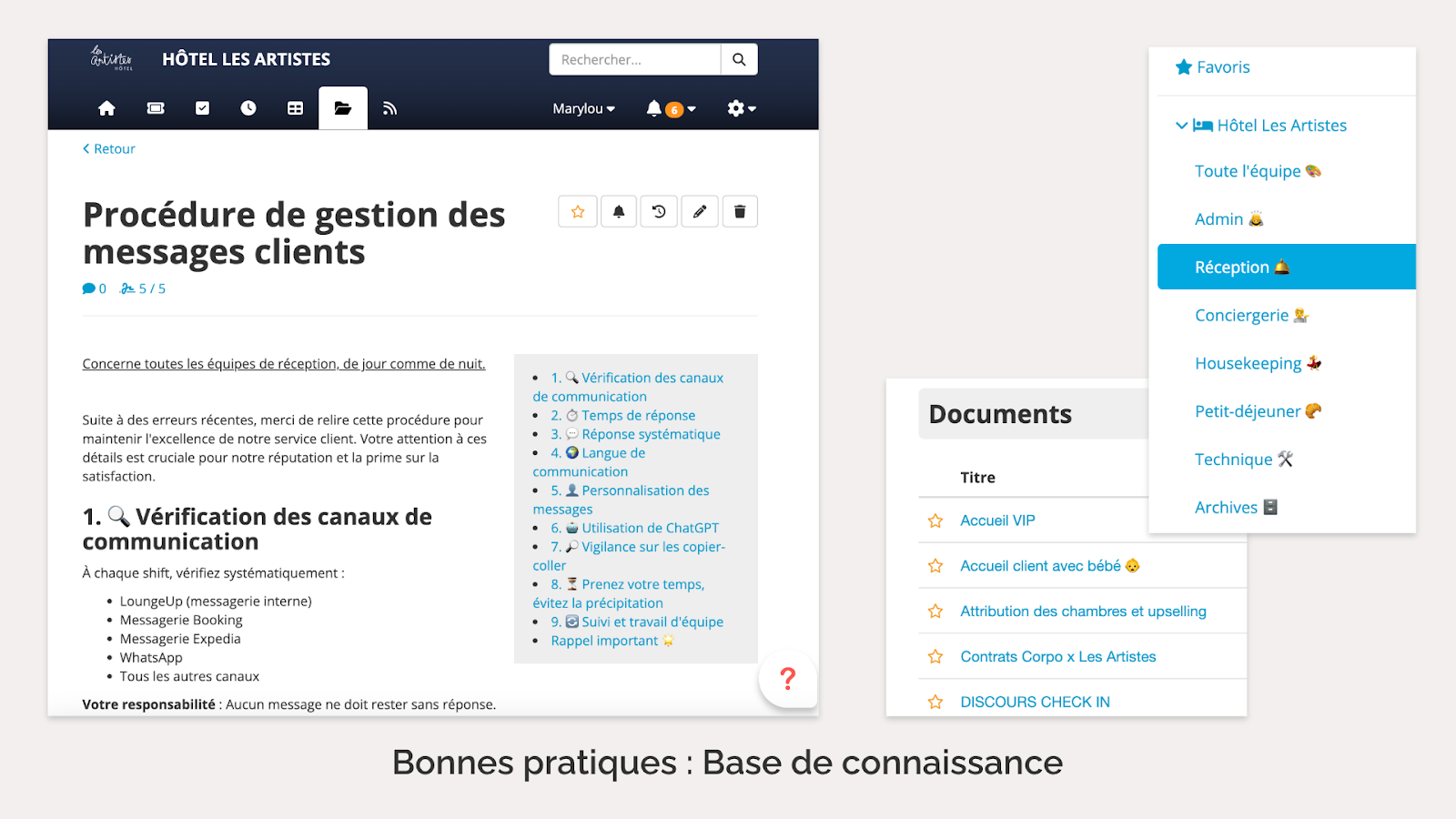Open the Contrats Corpo x Les Artistes document
1456x819 pixels.
(1057, 657)
